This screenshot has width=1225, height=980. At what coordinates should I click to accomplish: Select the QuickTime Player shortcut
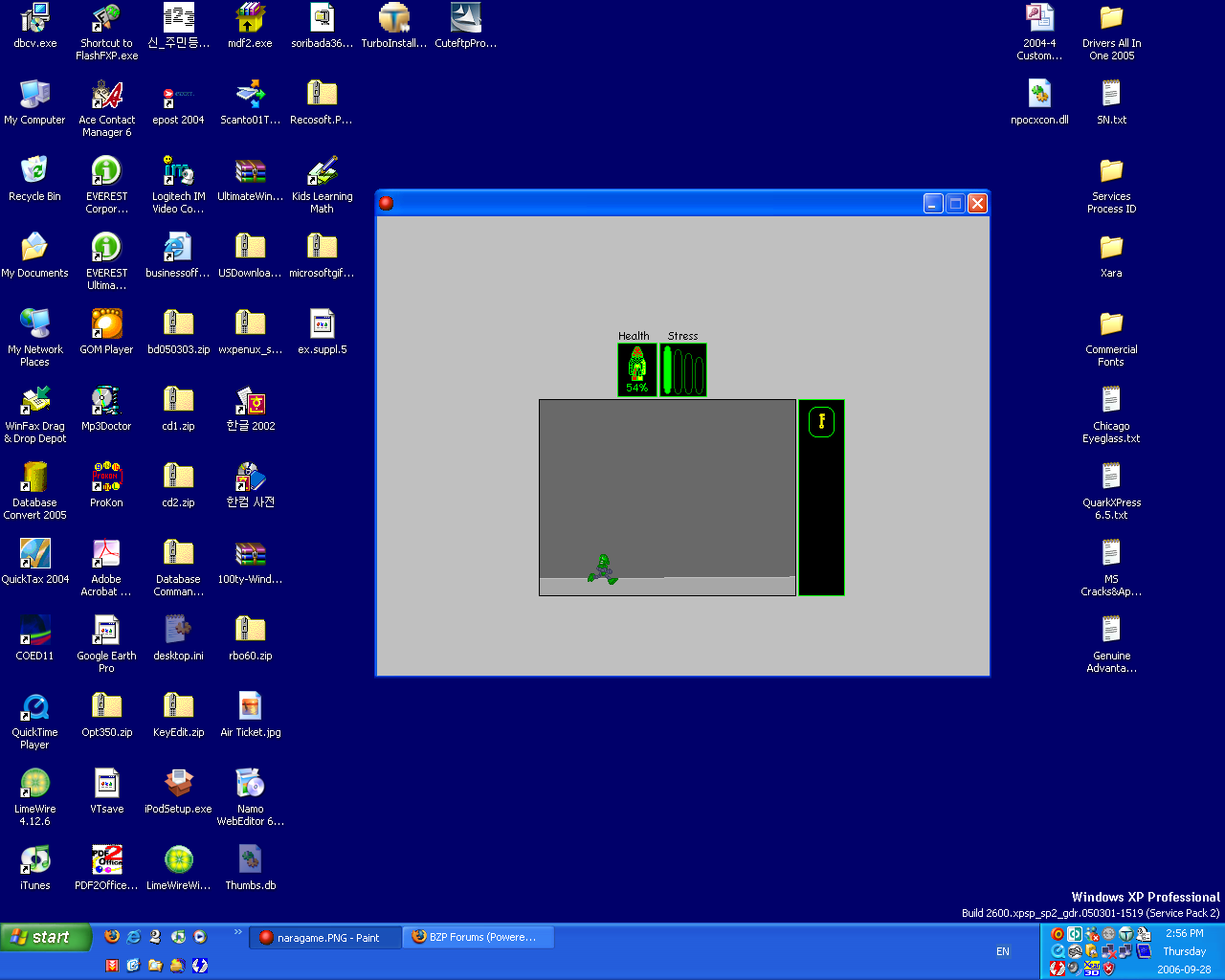(35, 721)
